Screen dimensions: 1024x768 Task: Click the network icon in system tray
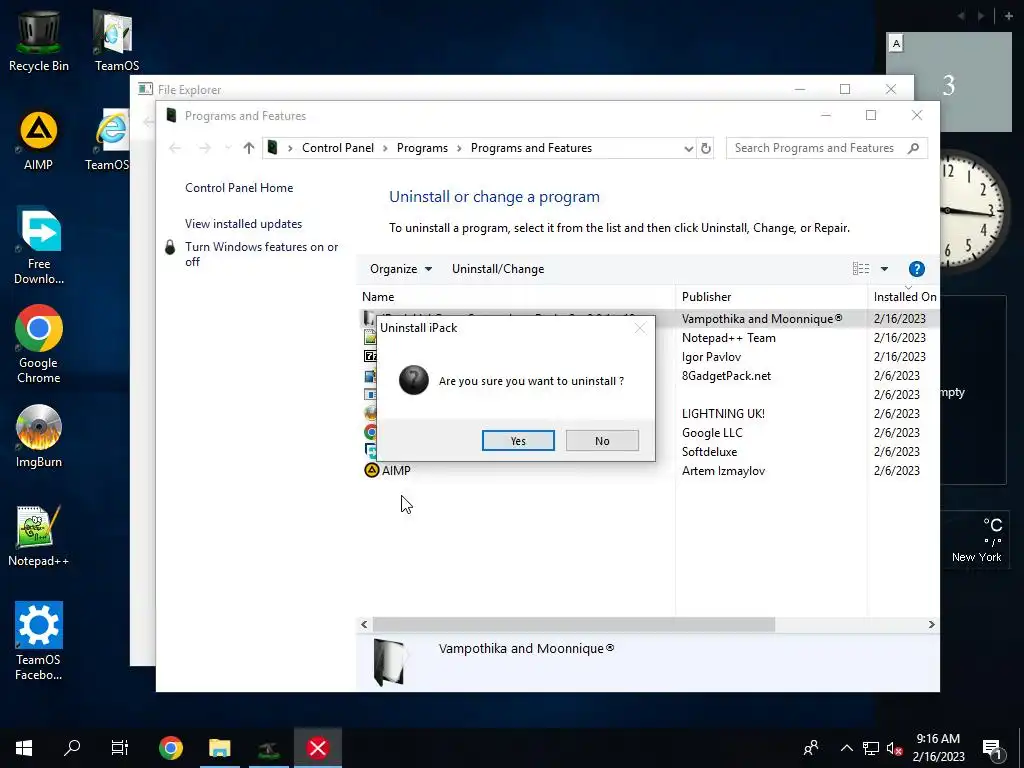click(871, 748)
